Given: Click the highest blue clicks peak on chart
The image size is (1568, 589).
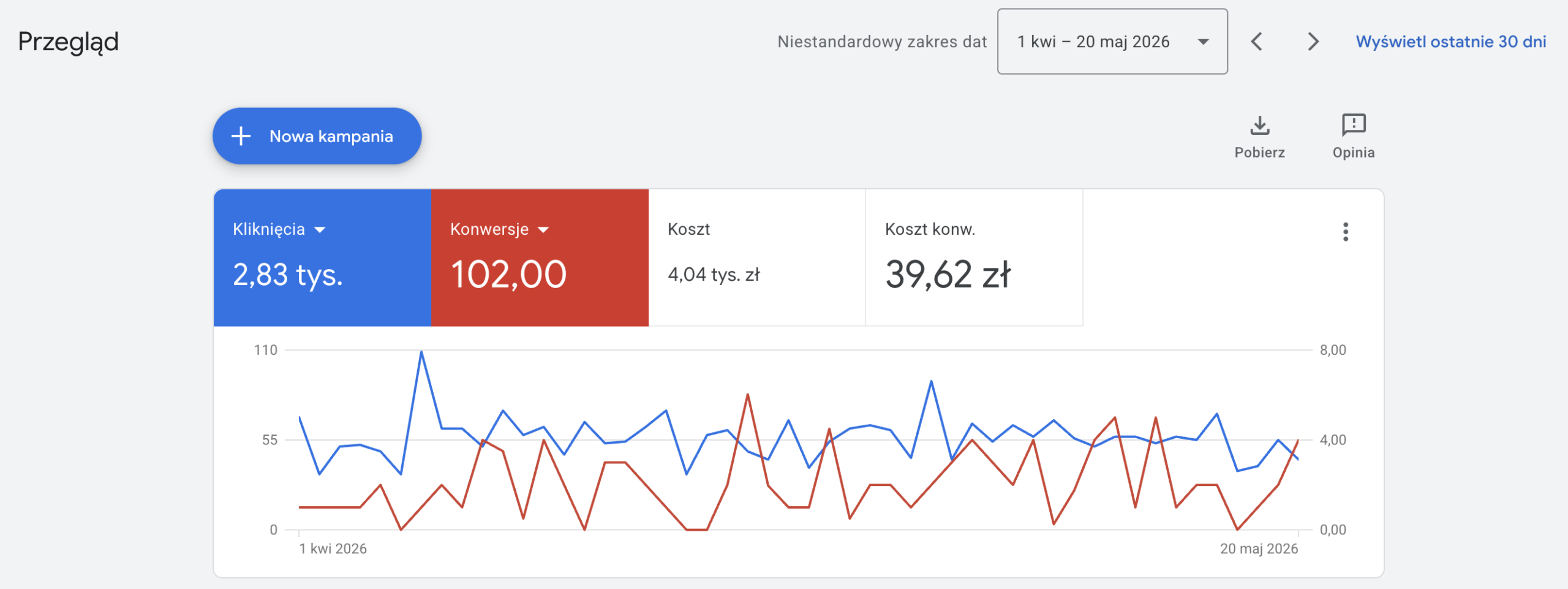Looking at the screenshot, I should (x=421, y=352).
